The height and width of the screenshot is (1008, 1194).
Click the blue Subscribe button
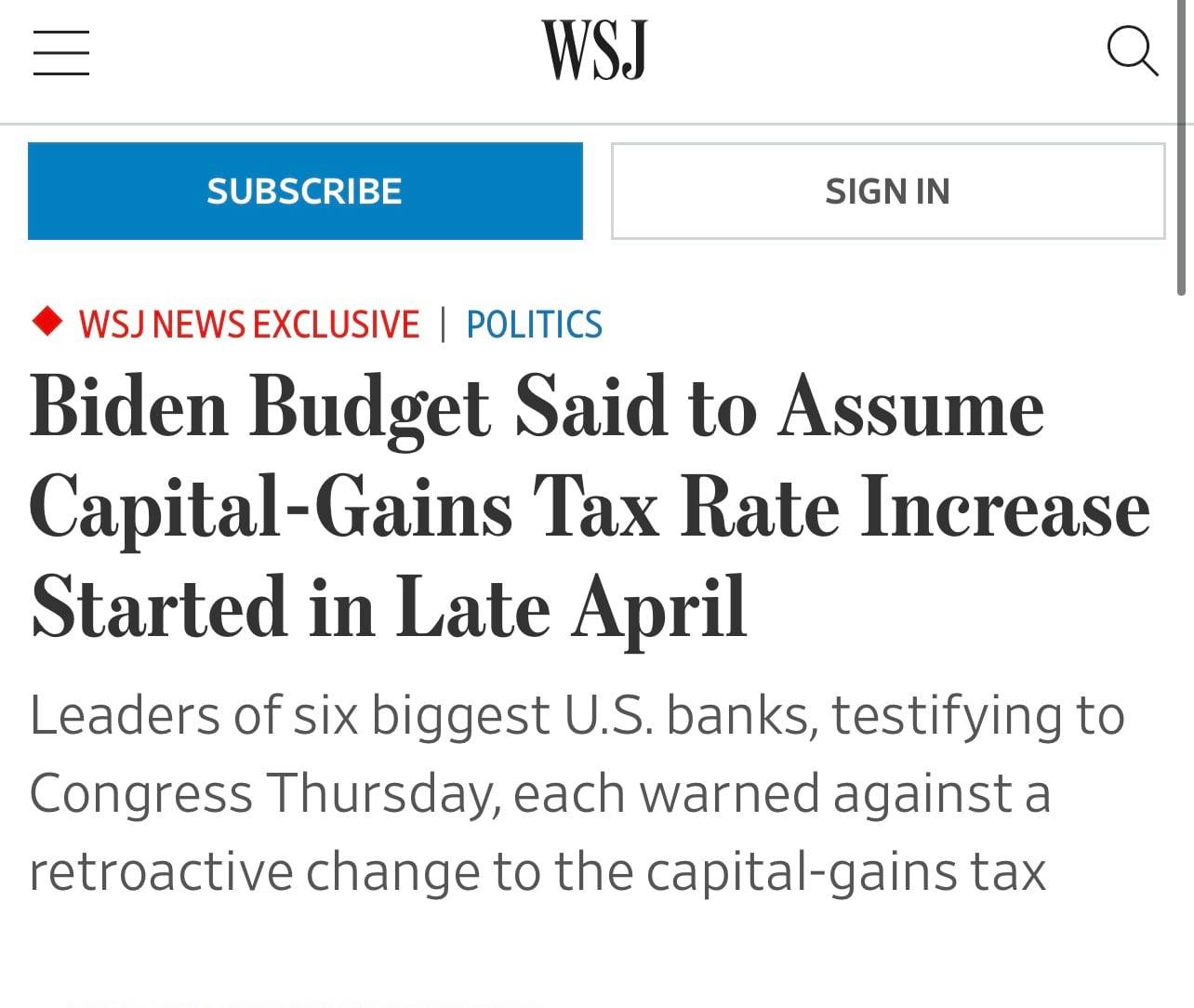point(305,191)
